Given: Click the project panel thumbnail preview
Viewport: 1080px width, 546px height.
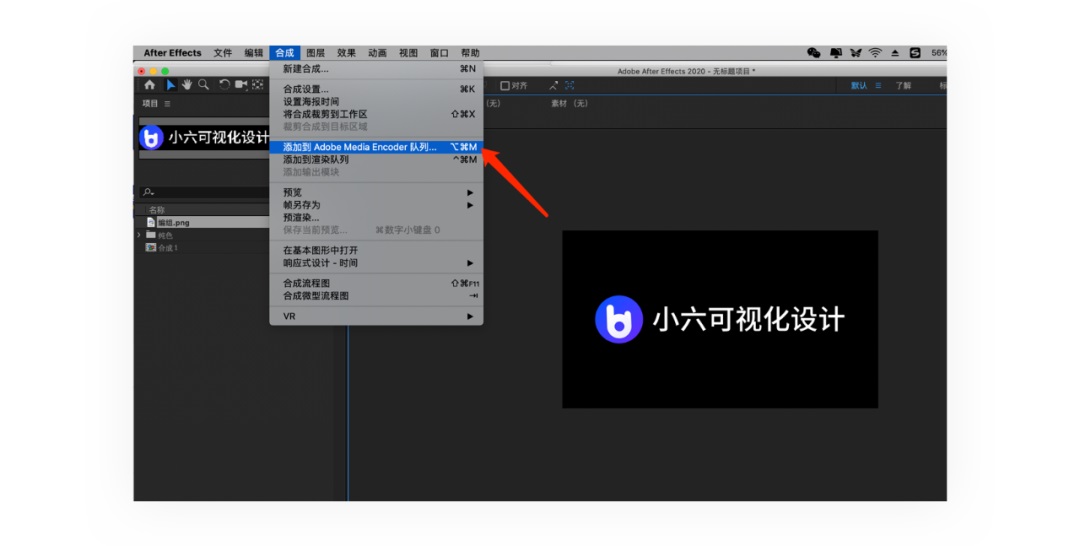Looking at the screenshot, I should (x=205, y=138).
